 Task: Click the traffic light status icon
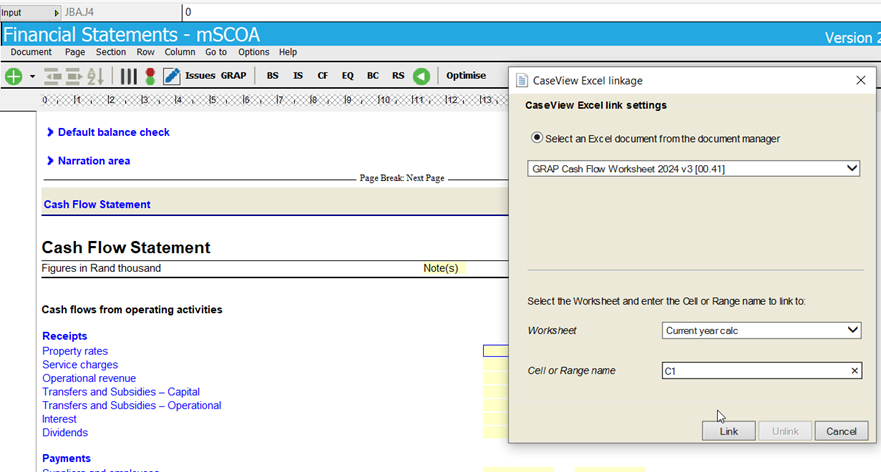click(x=150, y=76)
